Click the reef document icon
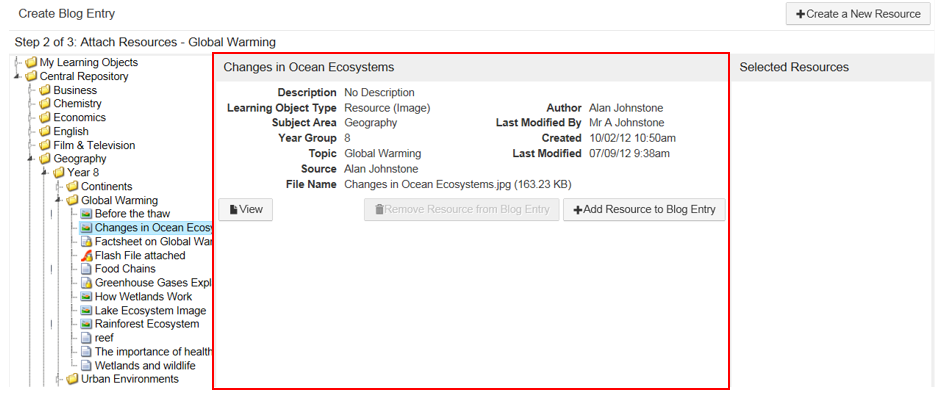The image size is (942, 406). [x=86, y=338]
